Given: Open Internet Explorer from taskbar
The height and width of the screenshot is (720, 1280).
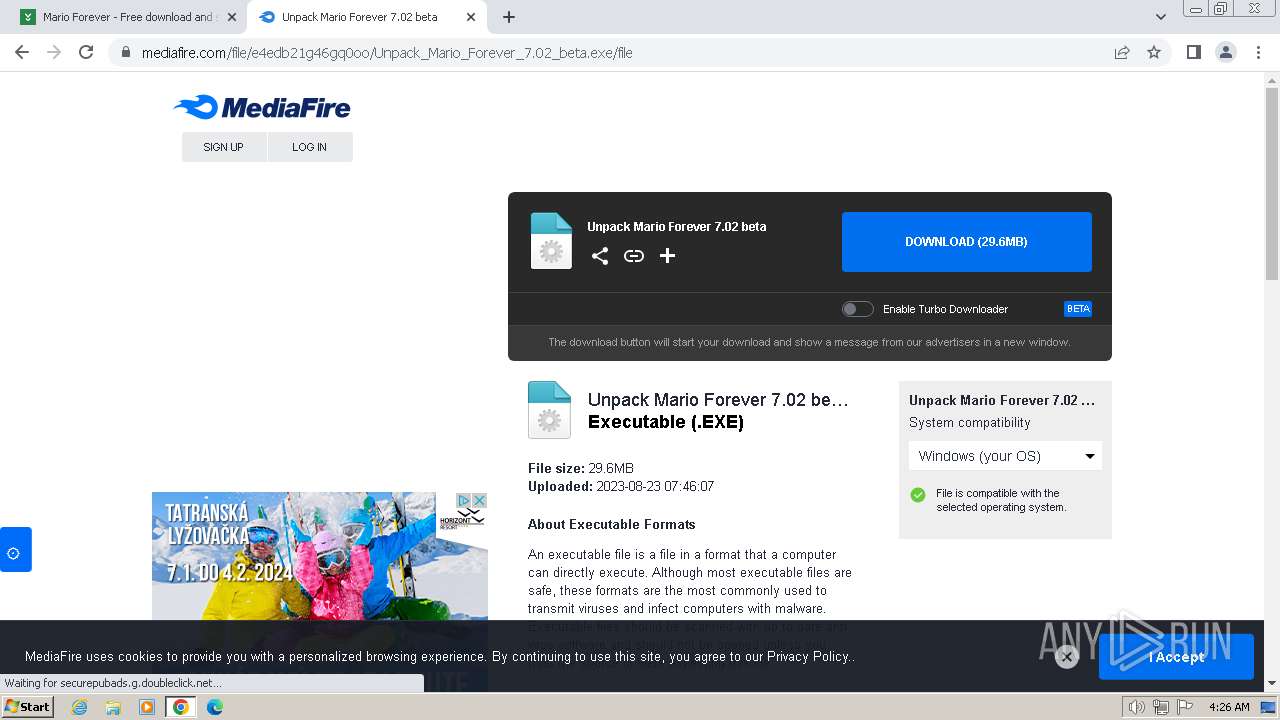Looking at the screenshot, I should (80, 707).
